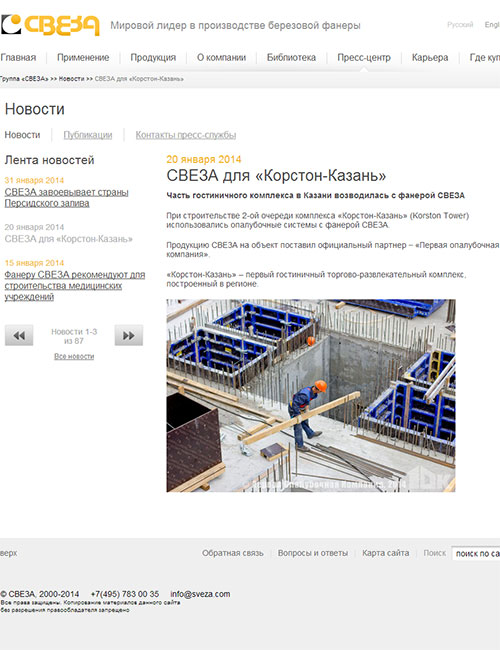Open the Продукция menu item
500x650 pixels.
[153, 58]
